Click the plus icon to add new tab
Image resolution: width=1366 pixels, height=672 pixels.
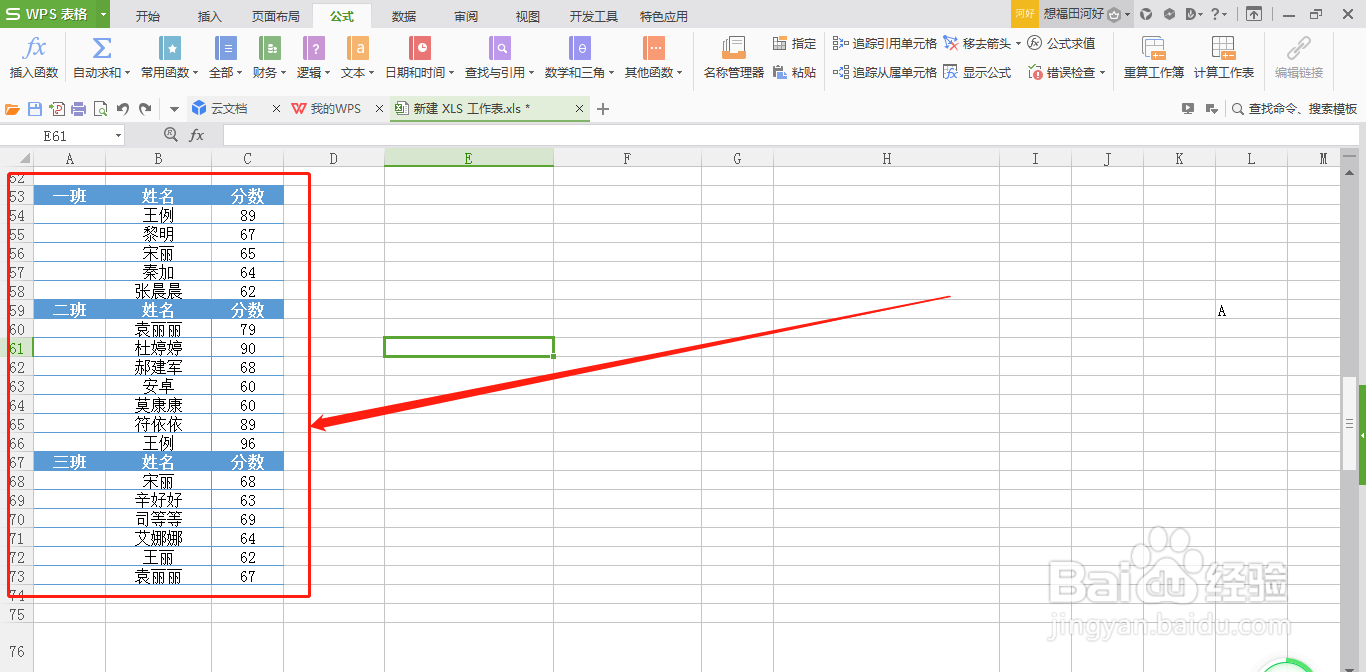(x=602, y=109)
